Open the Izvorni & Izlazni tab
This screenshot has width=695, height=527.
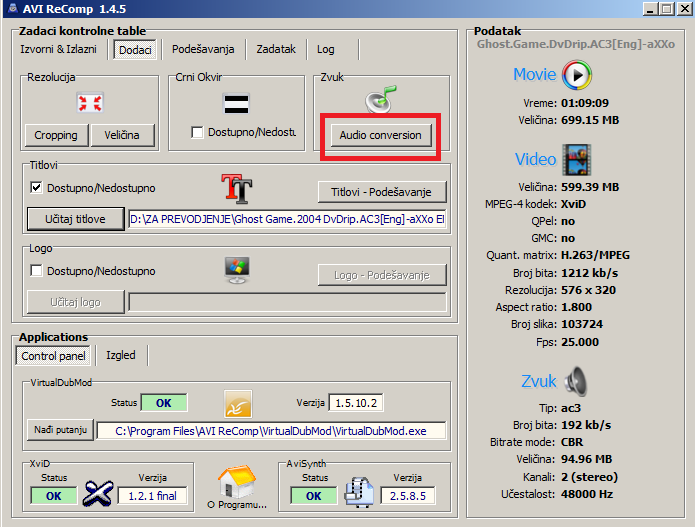tap(59, 49)
